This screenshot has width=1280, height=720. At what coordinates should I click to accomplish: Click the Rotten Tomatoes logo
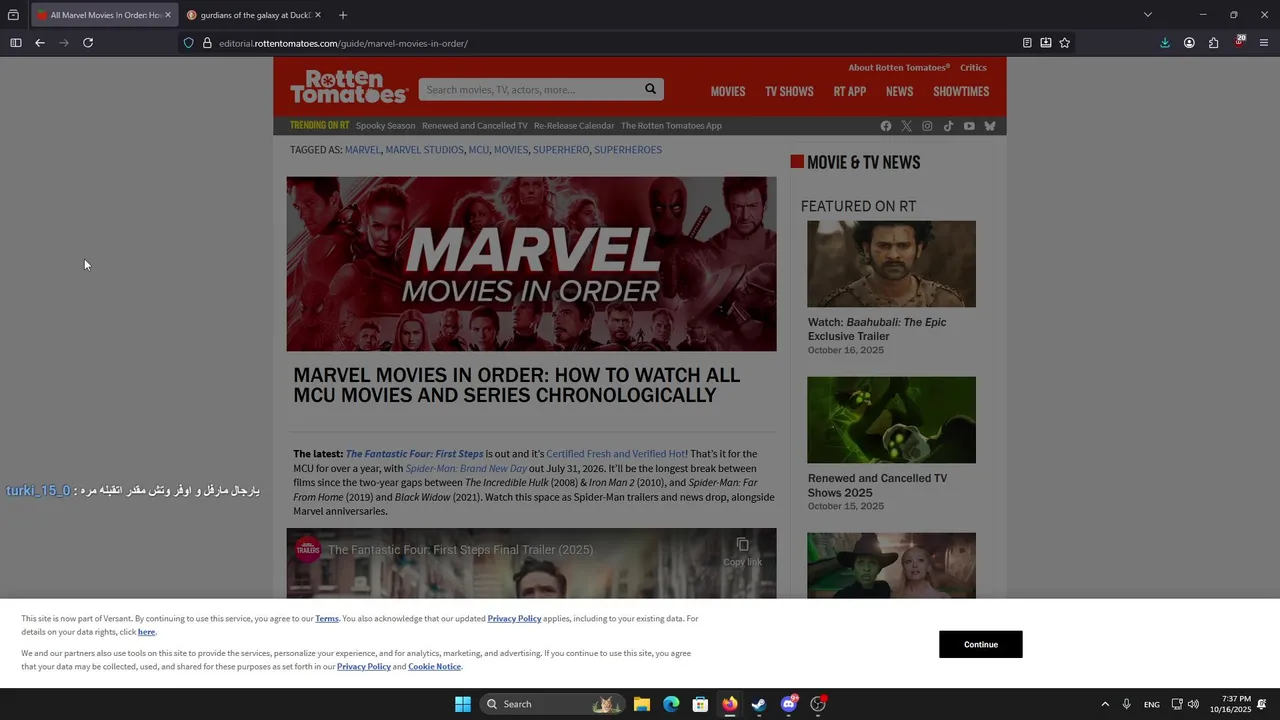click(x=349, y=87)
